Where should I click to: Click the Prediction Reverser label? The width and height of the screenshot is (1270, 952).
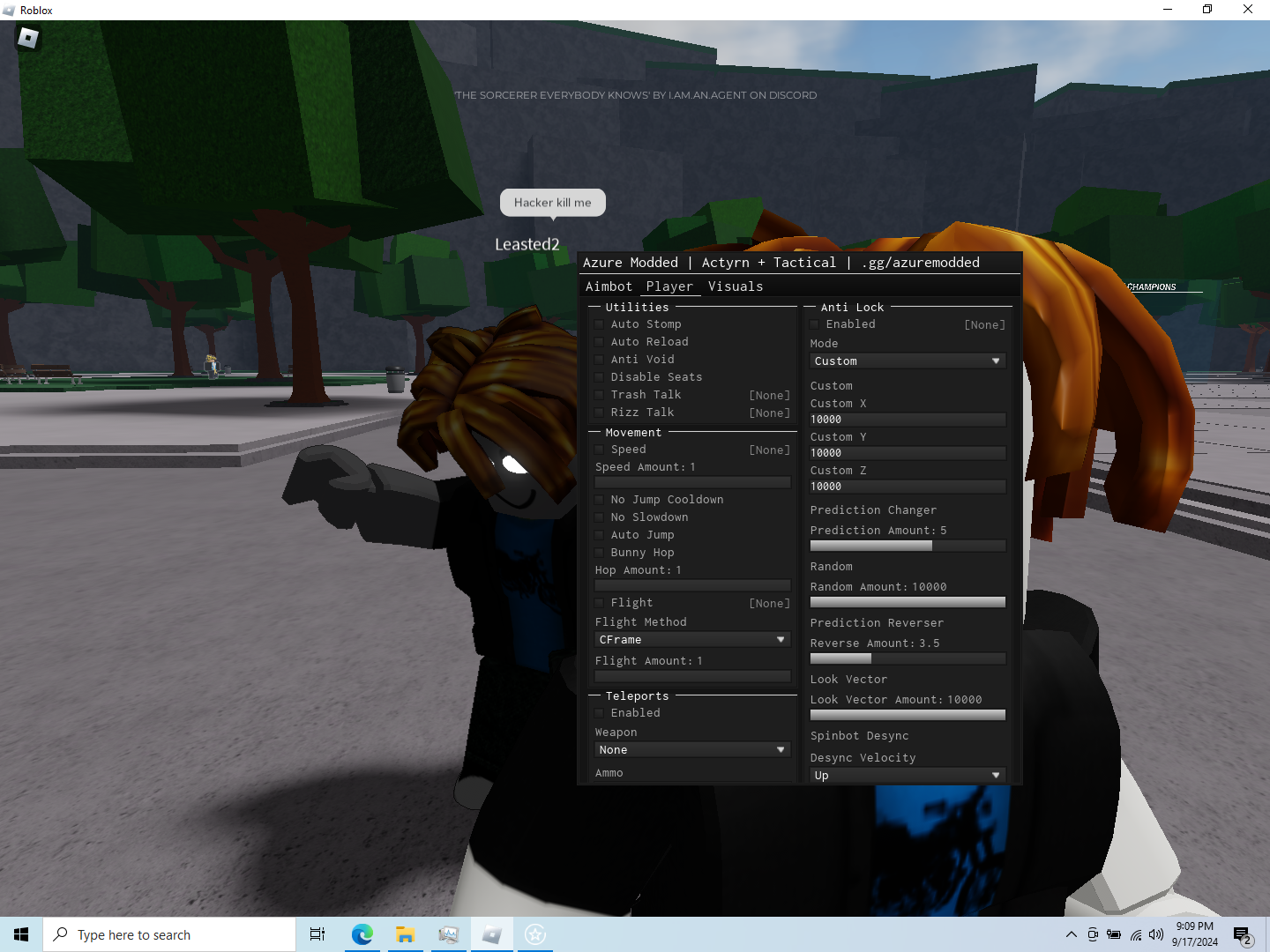coord(877,623)
